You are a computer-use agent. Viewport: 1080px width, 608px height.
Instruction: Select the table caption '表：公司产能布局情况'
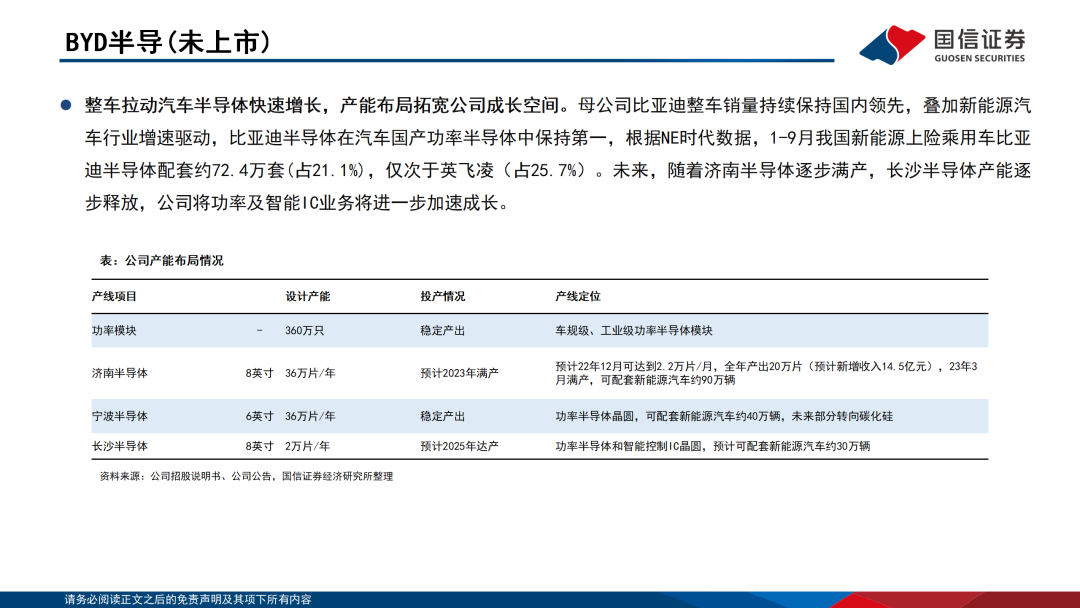(162, 260)
